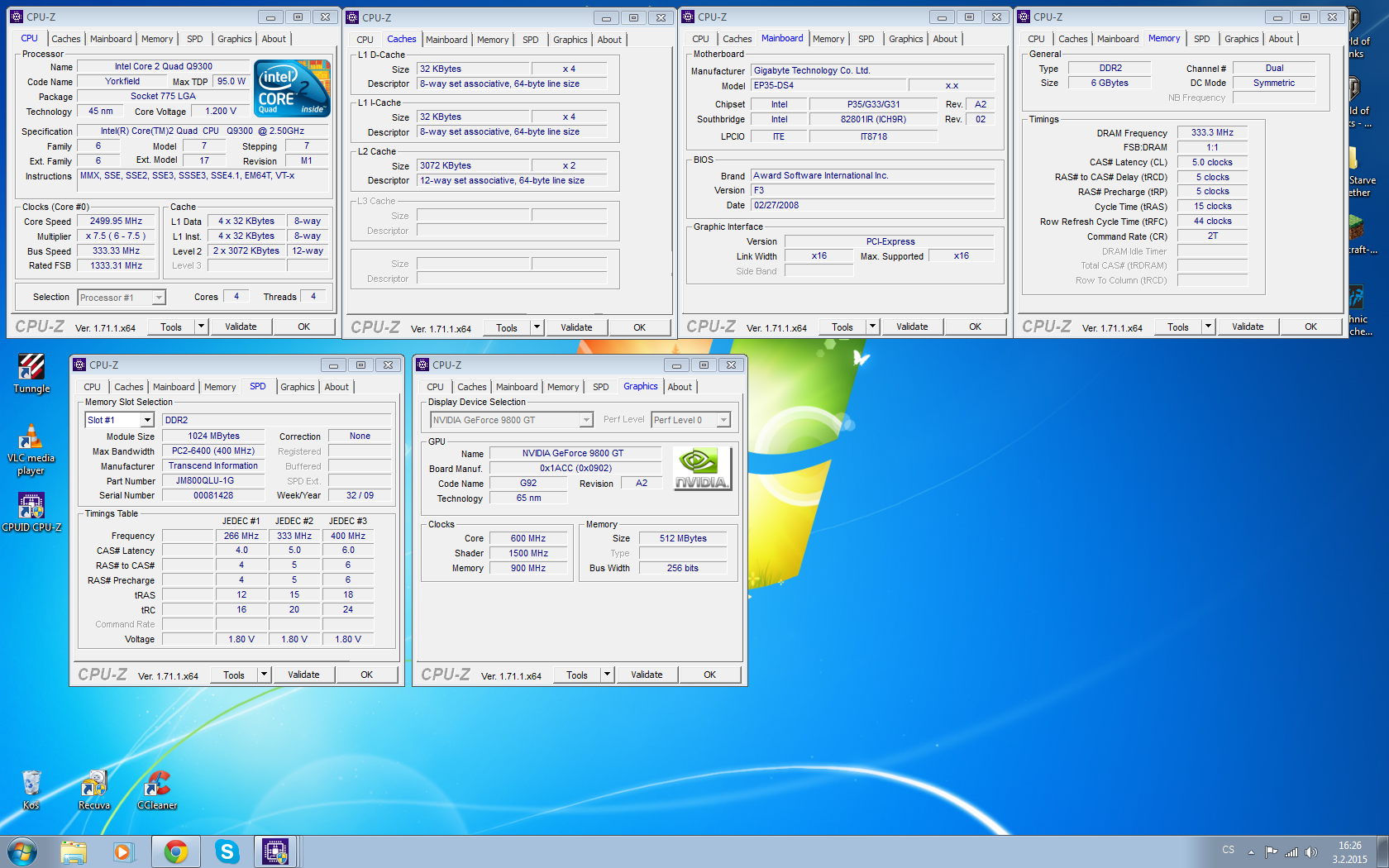Open Recuva desktop shortcut

pos(94,790)
